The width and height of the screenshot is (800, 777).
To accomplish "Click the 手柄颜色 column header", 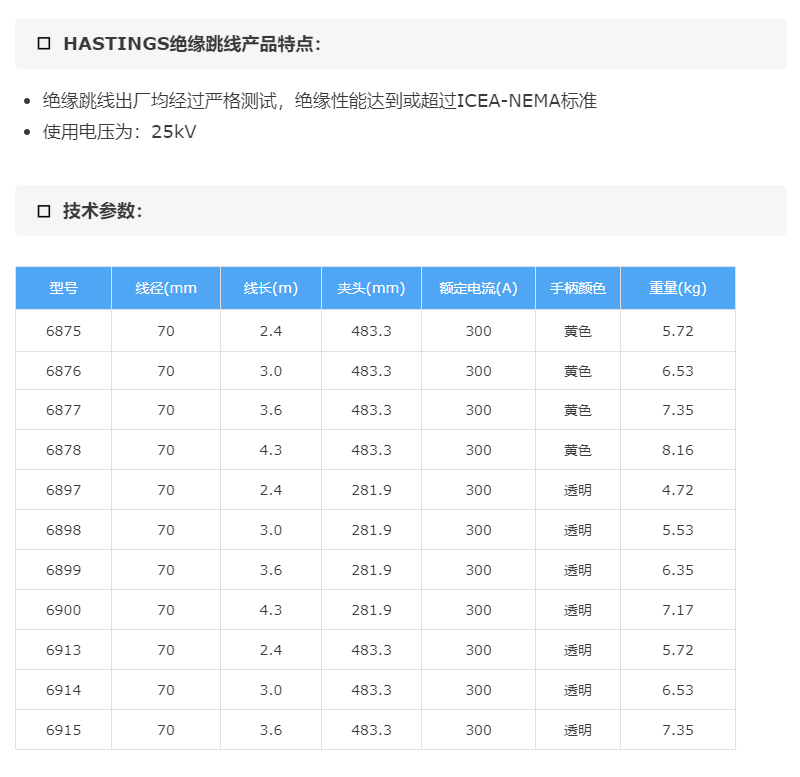I will [x=578, y=288].
